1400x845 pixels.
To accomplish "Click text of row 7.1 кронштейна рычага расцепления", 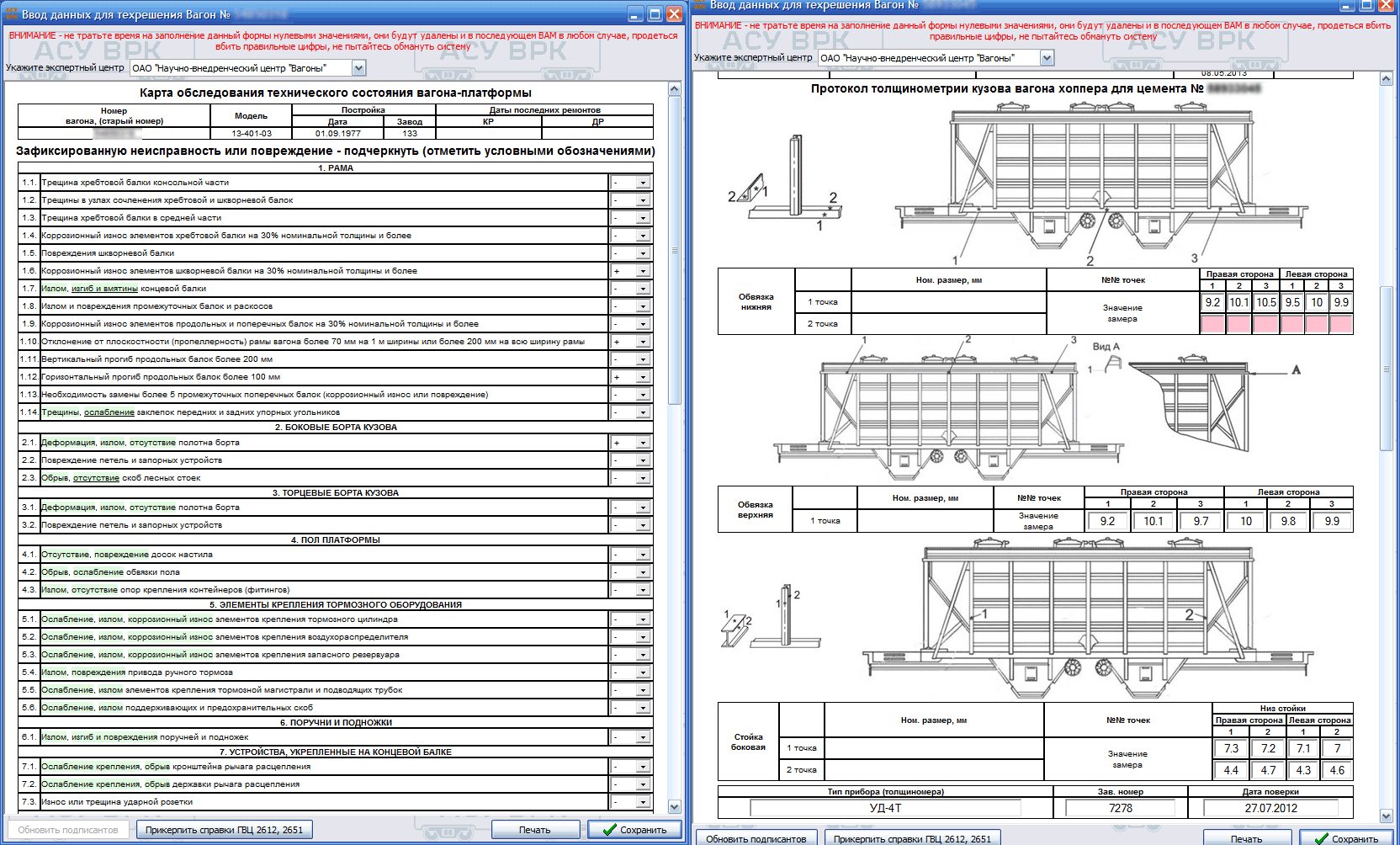I will tap(176, 767).
